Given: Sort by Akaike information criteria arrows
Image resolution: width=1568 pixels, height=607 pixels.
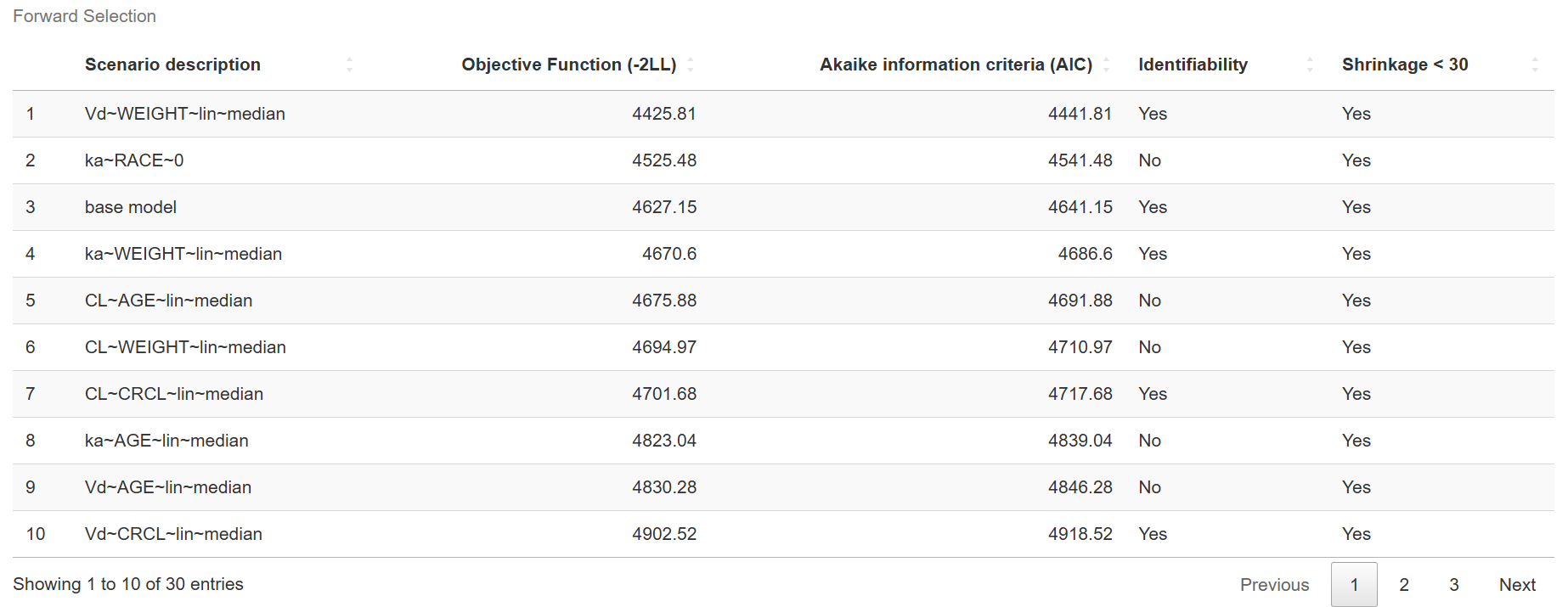Looking at the screenshot, I should pyautogui.click(x=1106, y=65).
